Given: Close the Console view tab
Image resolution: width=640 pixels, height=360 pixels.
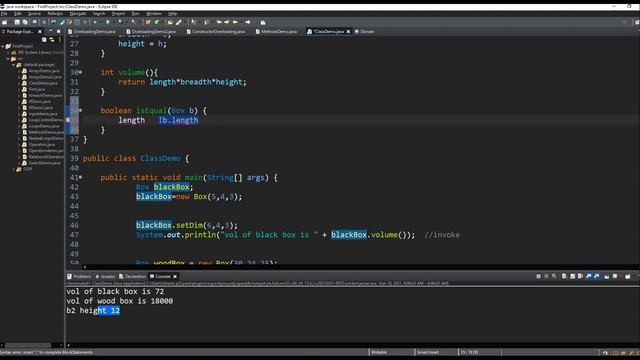Looking at the screenshot, I should [175, 276].
